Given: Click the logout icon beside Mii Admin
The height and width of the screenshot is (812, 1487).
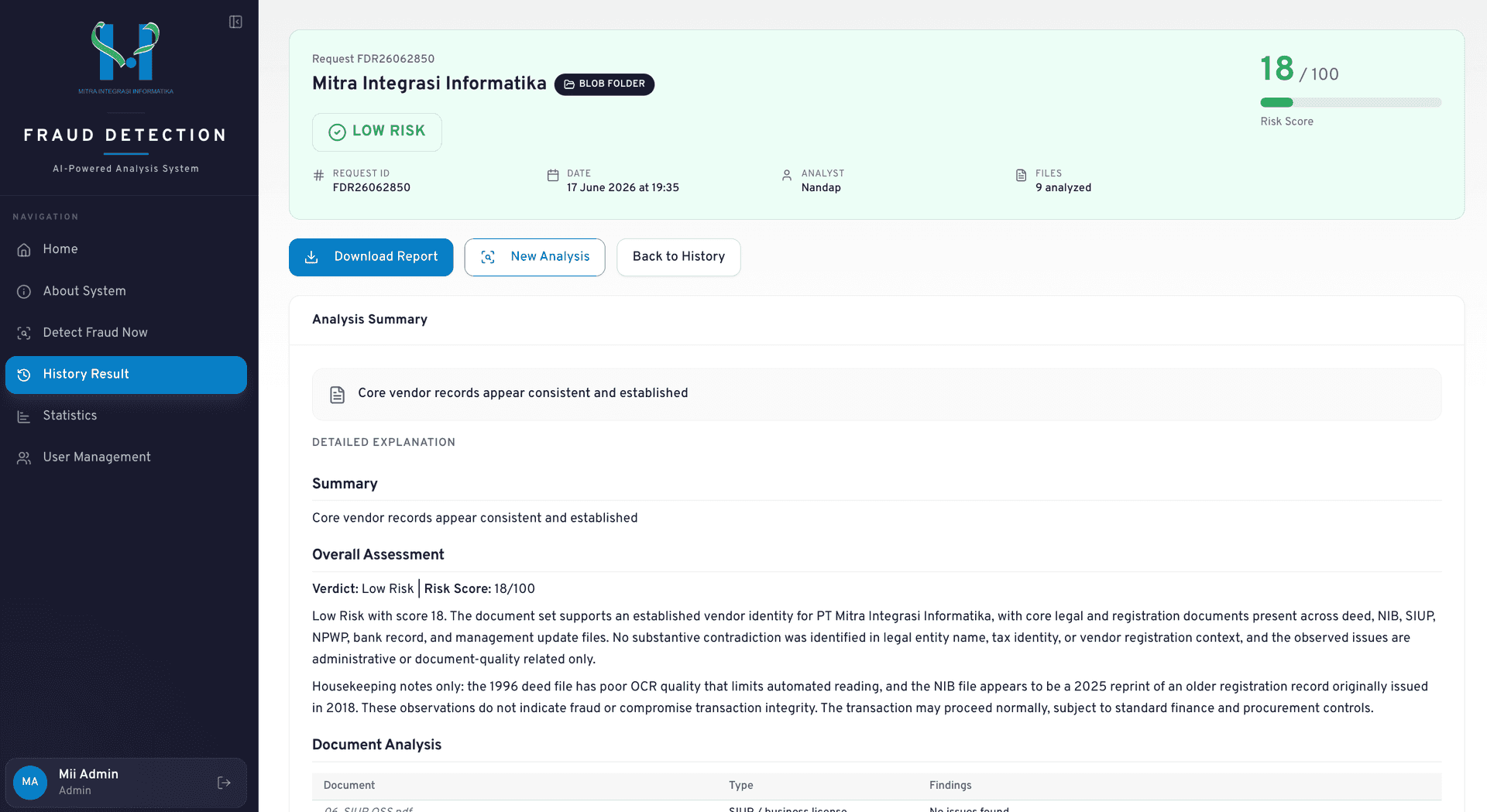Looking at the screenshot, I should tap(224, 783).
